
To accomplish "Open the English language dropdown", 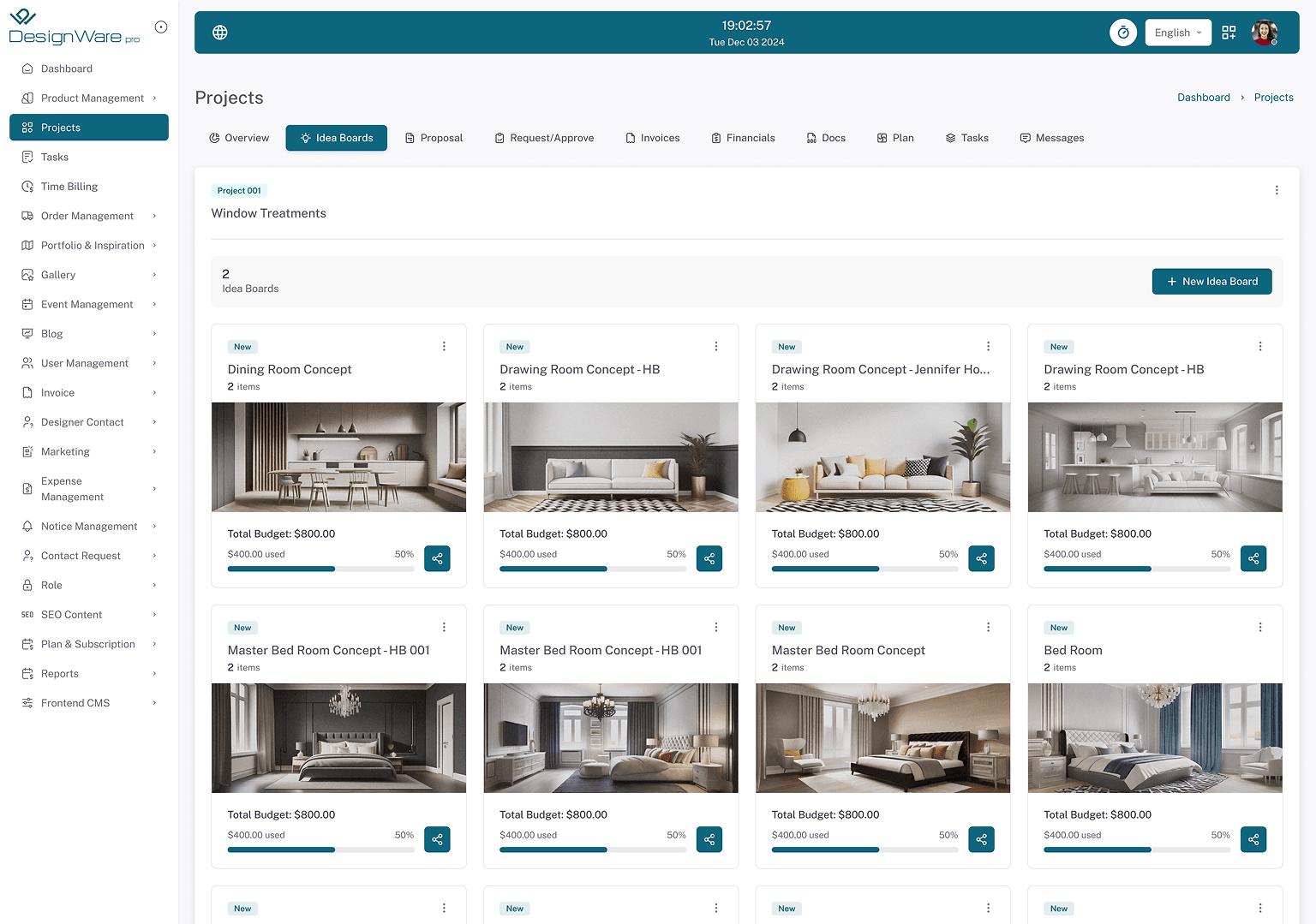I will tap(1178, 33).
